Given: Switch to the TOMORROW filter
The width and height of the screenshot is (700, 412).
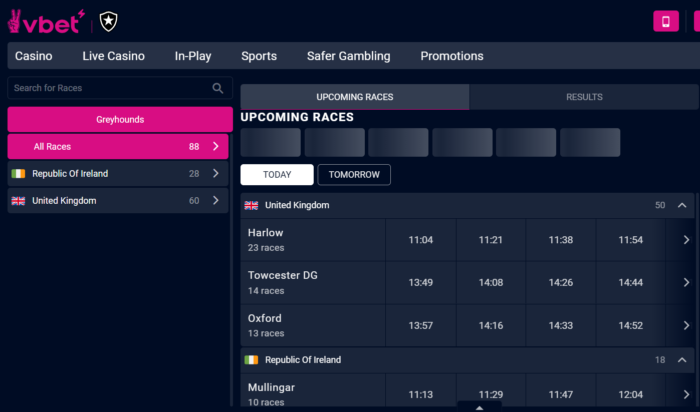Looking at the screenshot, I should [354, 175].
